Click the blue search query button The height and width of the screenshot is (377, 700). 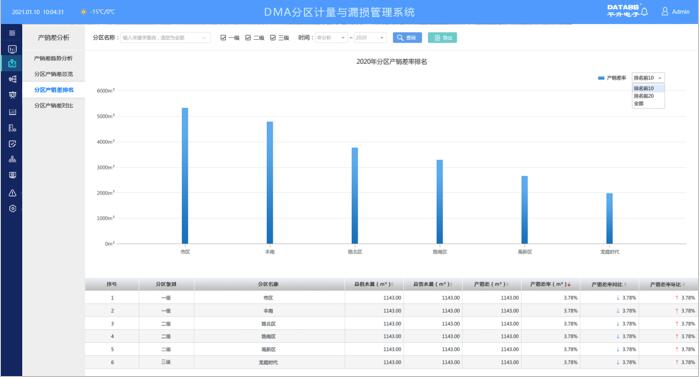point(407,38)
